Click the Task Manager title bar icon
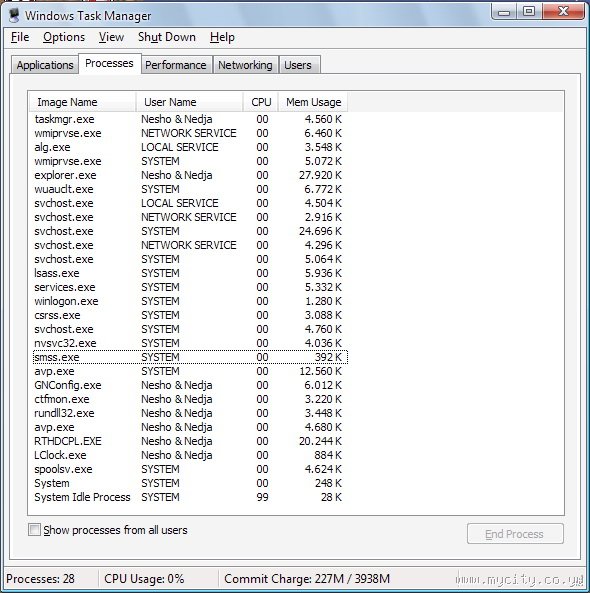This screenshot has width=590, height=593. [x=14, y=16]
